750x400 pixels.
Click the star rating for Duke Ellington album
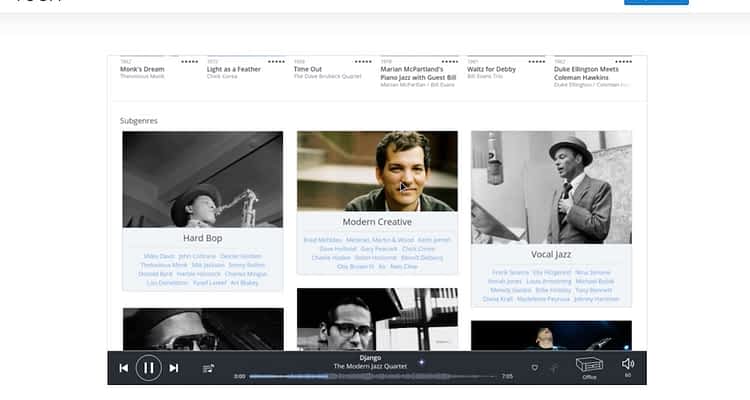pos(623,62)
